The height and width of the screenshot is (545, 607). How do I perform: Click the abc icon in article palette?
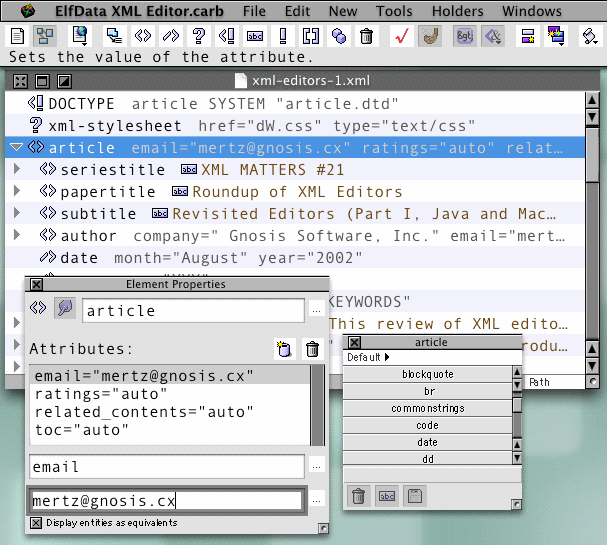click(387, 495)
